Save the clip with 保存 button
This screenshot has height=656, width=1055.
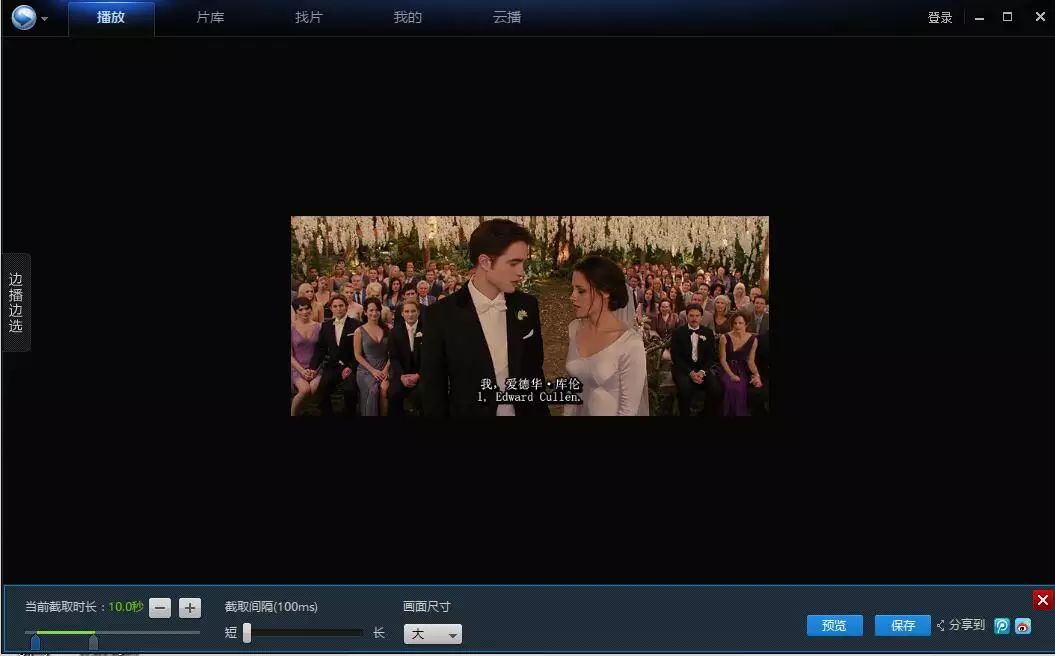coord(903,626)
